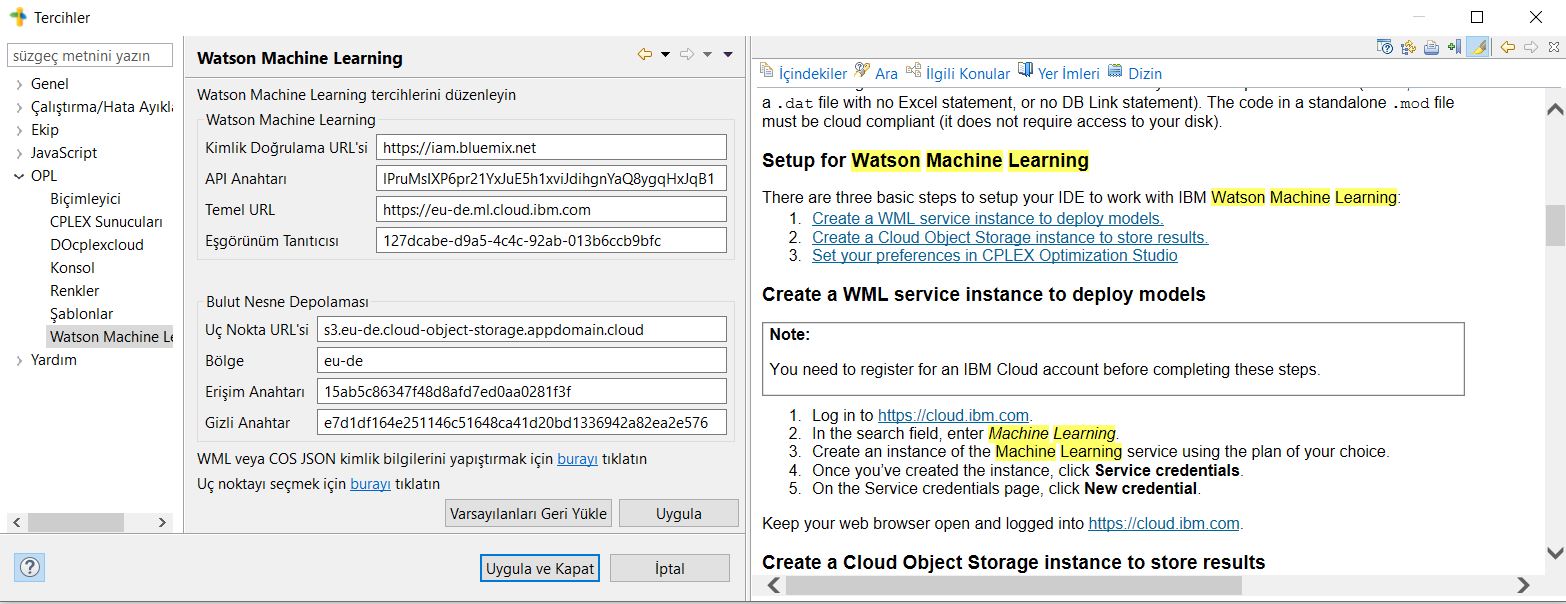1566x604 pixels.
Task: Go back in the help pane toolbar
Action: click(1508, 47)
